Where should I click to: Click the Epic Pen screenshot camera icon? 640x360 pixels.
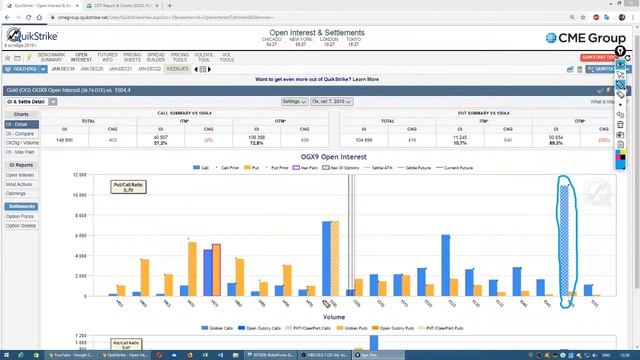point(620,134)
